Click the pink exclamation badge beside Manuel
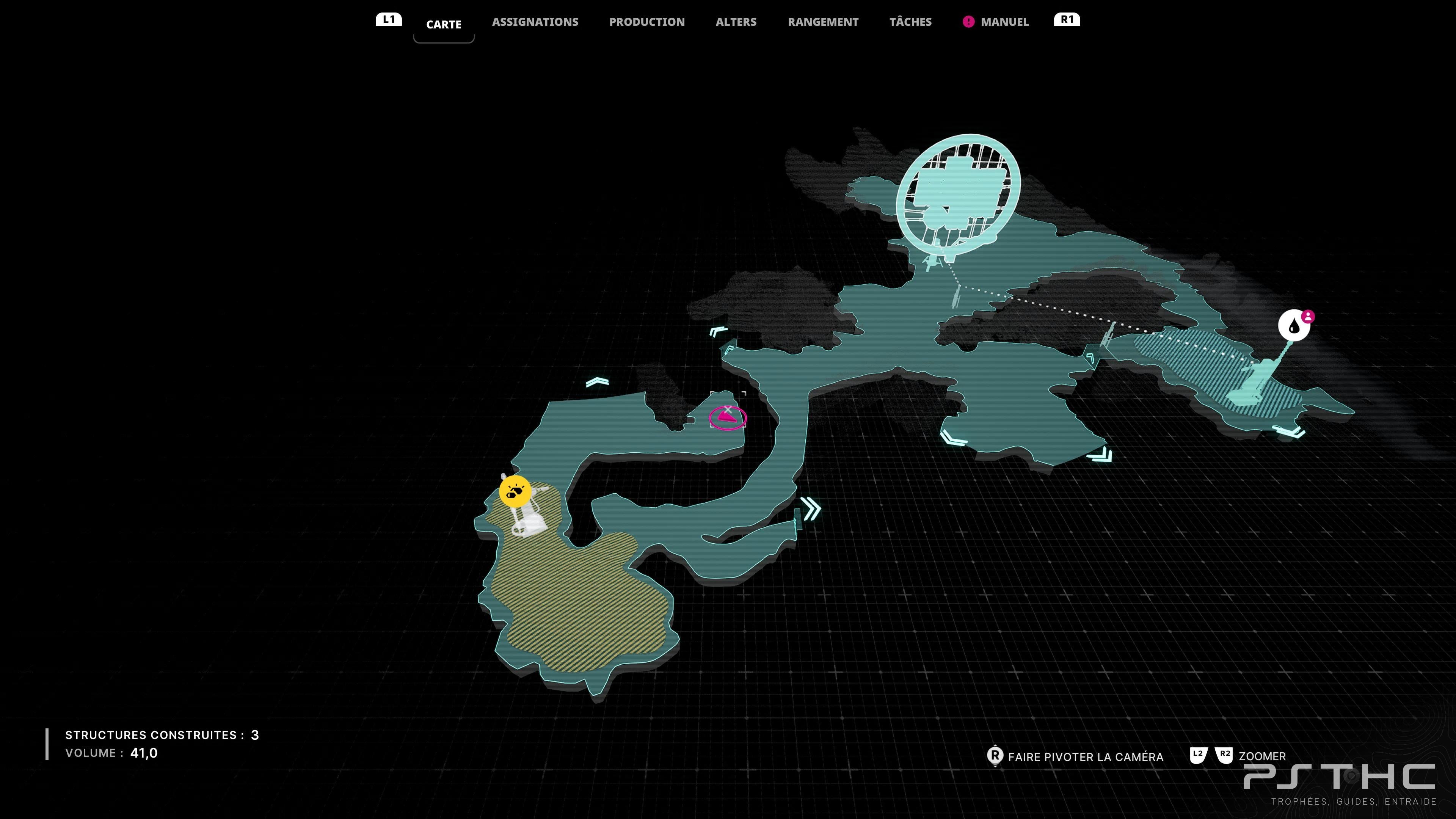Image resolution: width=1456 pixels, height=819 pixels. click(x=968, y=22)
